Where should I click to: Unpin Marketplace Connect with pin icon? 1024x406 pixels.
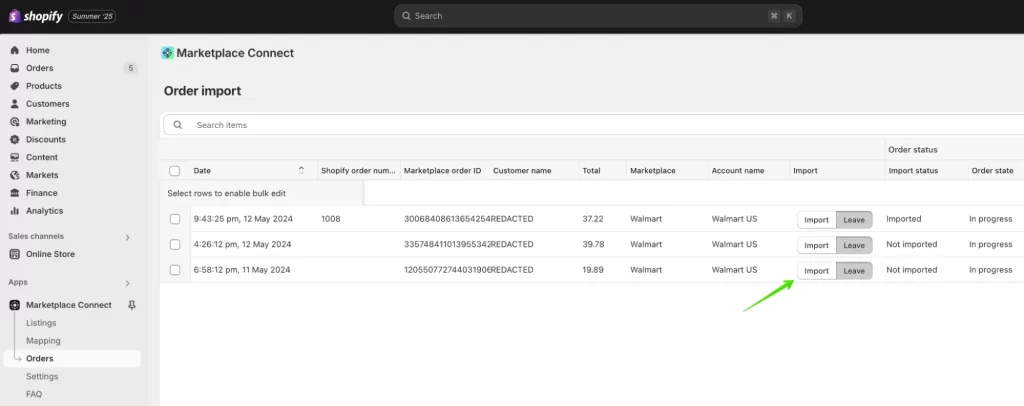[x=131, y=305]
